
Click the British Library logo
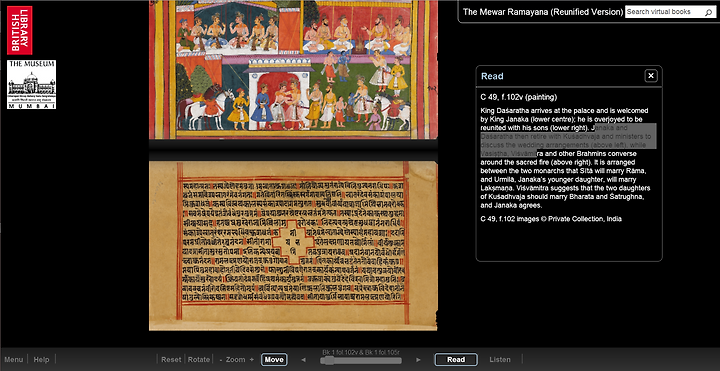(x=20, y=30)
